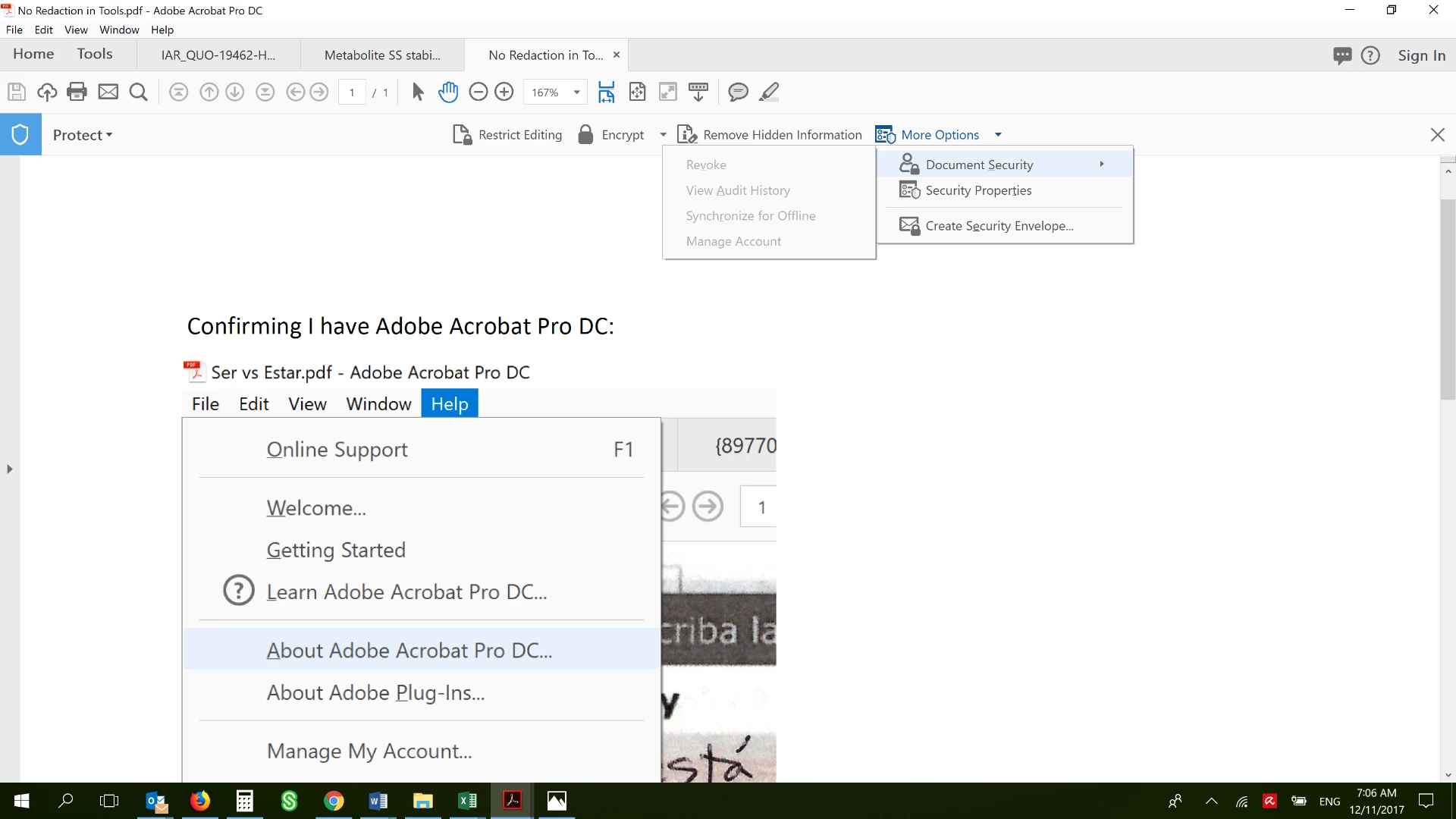Expand the Protect tool dropdown
The image size is (1456, 819).
(83, 135)
